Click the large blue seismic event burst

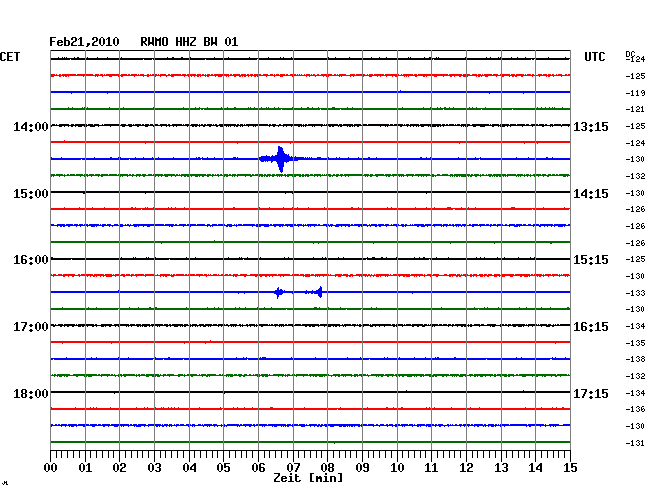point(281,159)
